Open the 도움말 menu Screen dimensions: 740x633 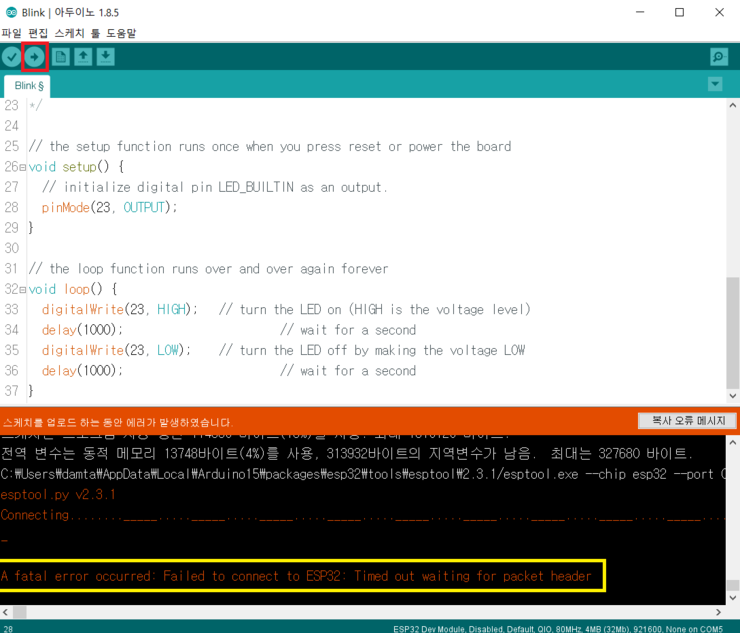click(x=121, y=33)
